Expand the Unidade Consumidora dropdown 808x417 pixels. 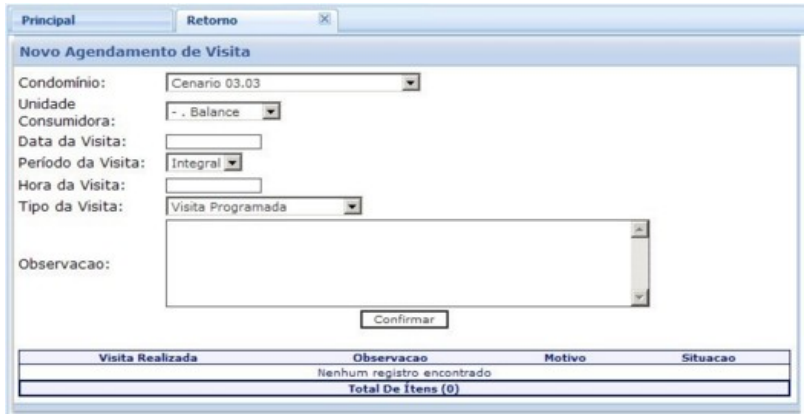(x=268, y=111)
